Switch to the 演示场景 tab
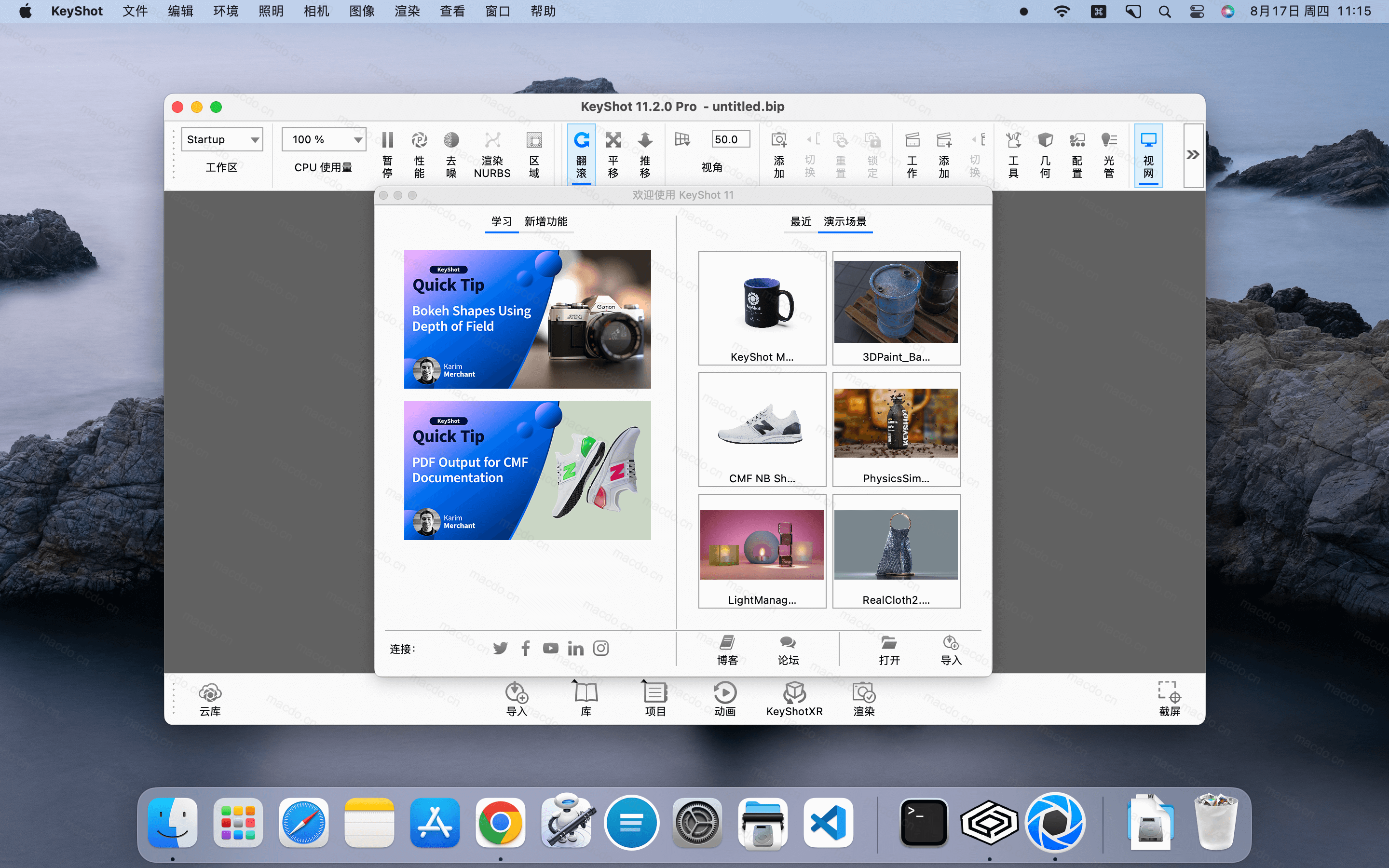Image resolution: width=1389 pixels, height=868 pixels. tap(845, 222)
